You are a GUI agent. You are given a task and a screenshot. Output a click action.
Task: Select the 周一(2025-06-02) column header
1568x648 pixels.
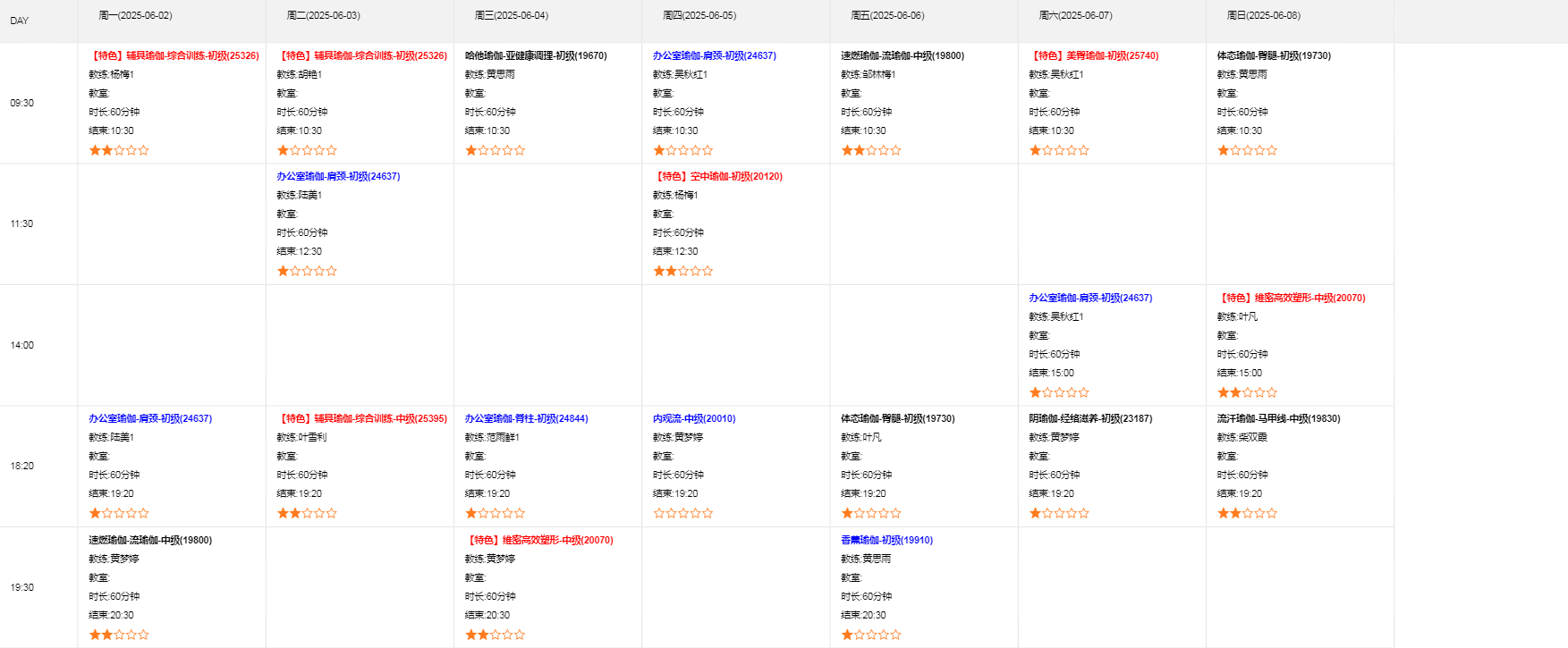pos(135,15)
